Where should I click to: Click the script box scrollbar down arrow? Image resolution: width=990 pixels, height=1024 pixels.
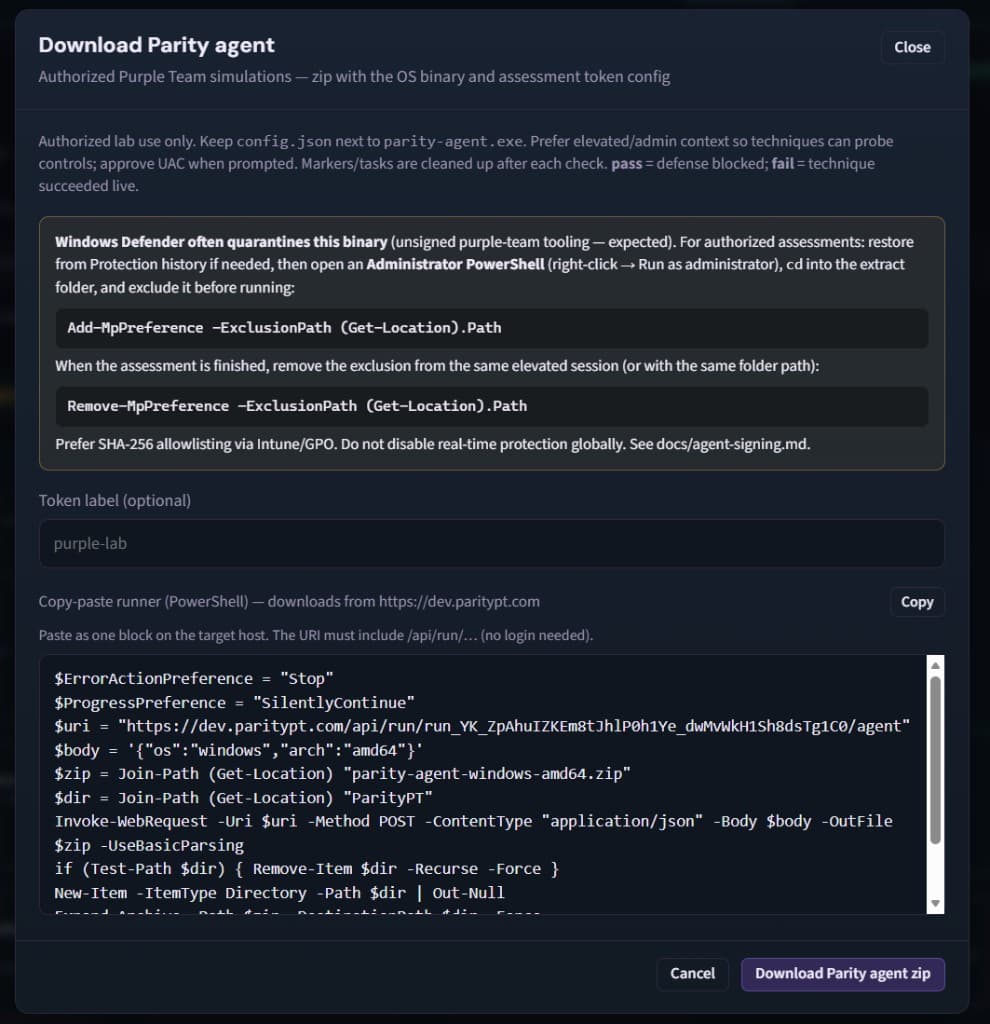click(x=935, y=904)
